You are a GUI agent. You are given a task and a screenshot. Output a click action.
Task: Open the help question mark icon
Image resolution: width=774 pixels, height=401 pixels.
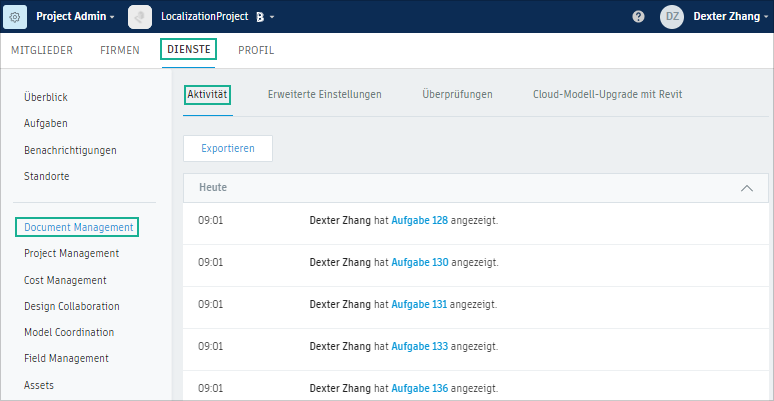click(x=638, y=17)
